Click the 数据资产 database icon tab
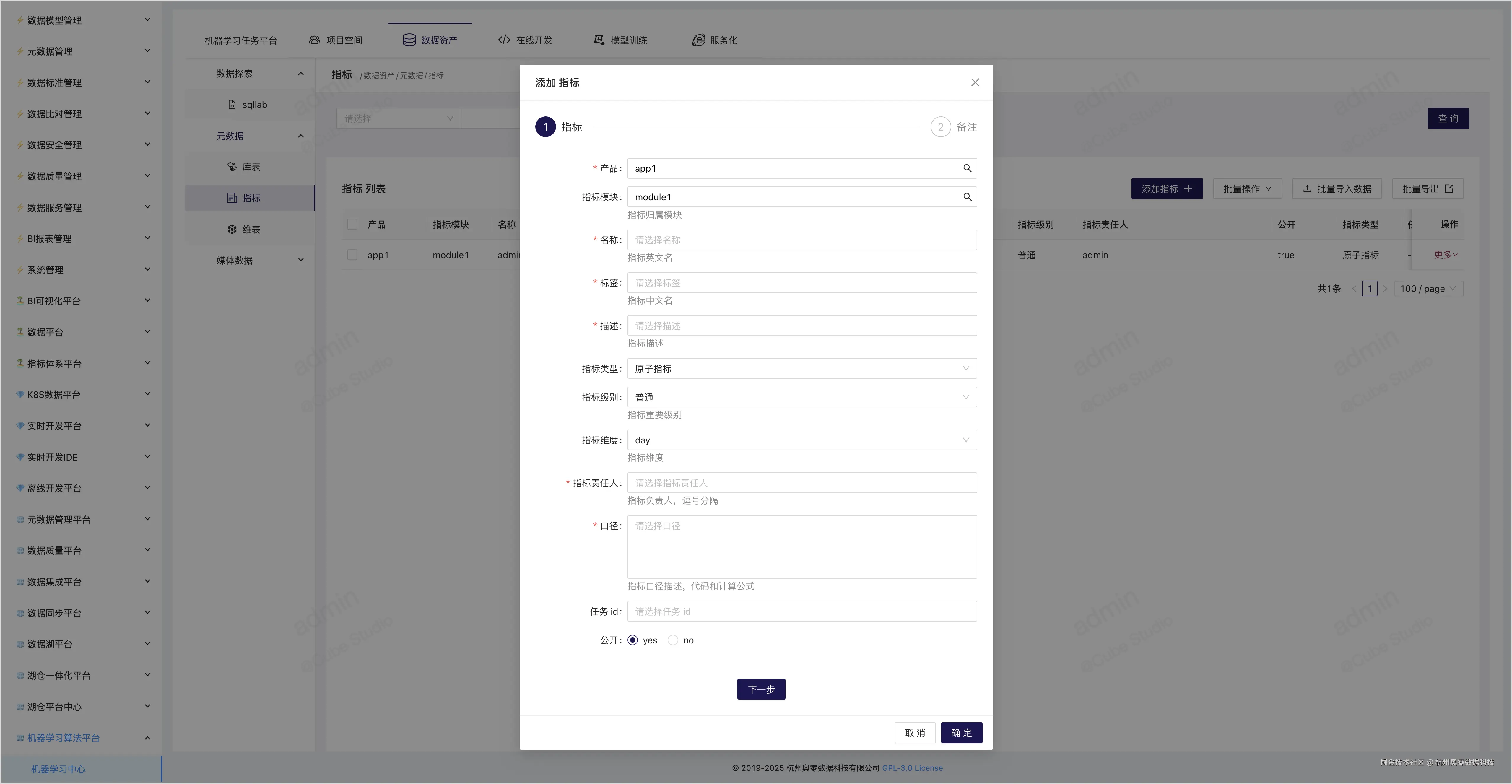This screenshot has height=784, width=1512. 409,40
